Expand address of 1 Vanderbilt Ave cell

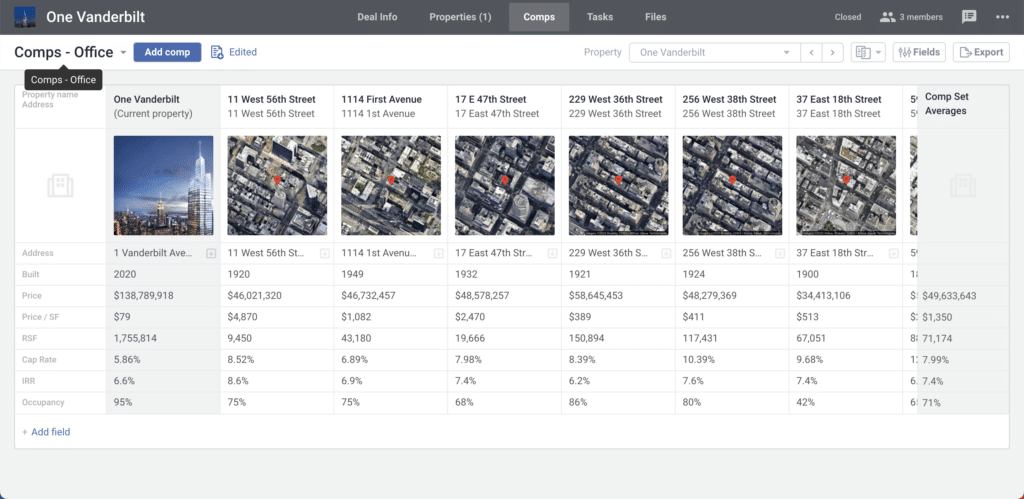(x=211, y=253)
